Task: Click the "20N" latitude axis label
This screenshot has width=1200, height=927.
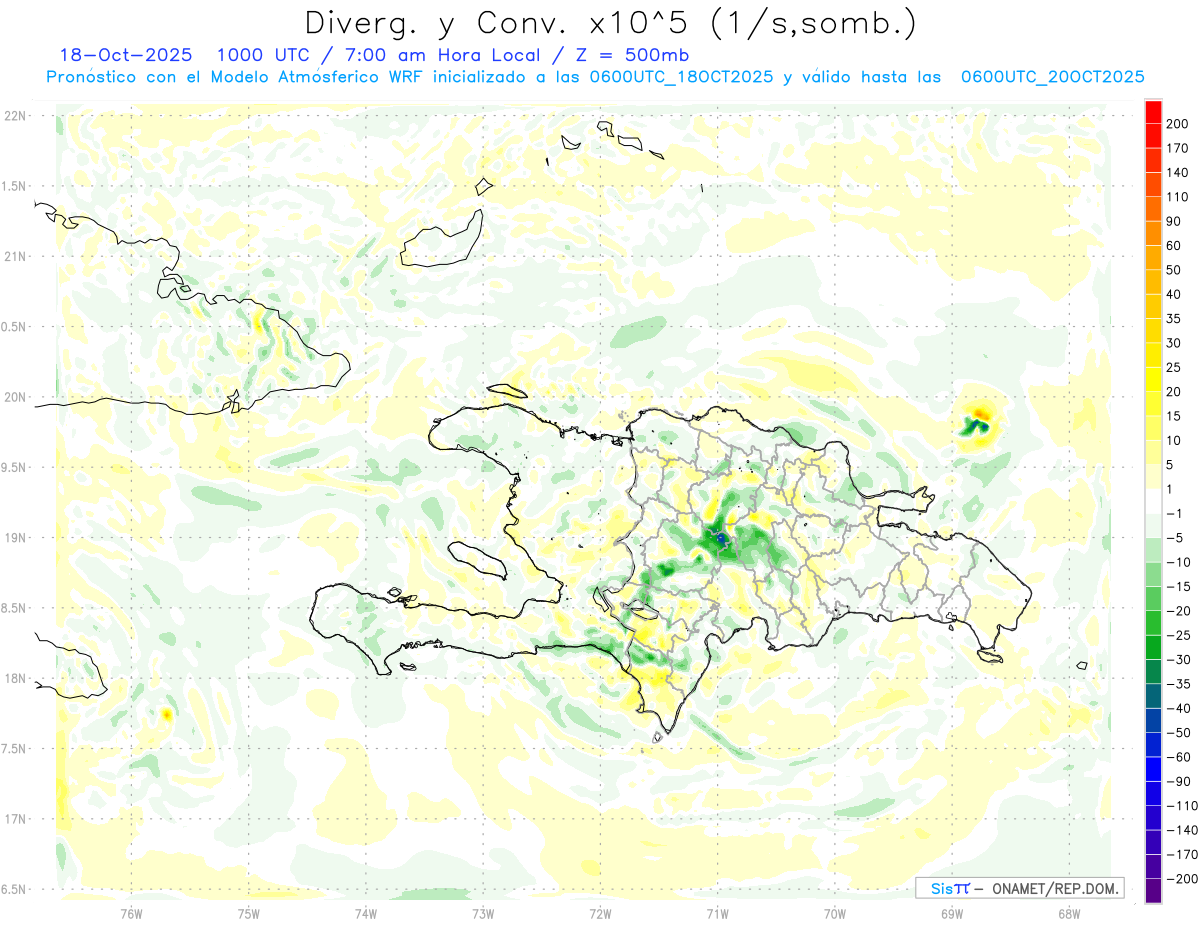Action: (x=17, y=397)
